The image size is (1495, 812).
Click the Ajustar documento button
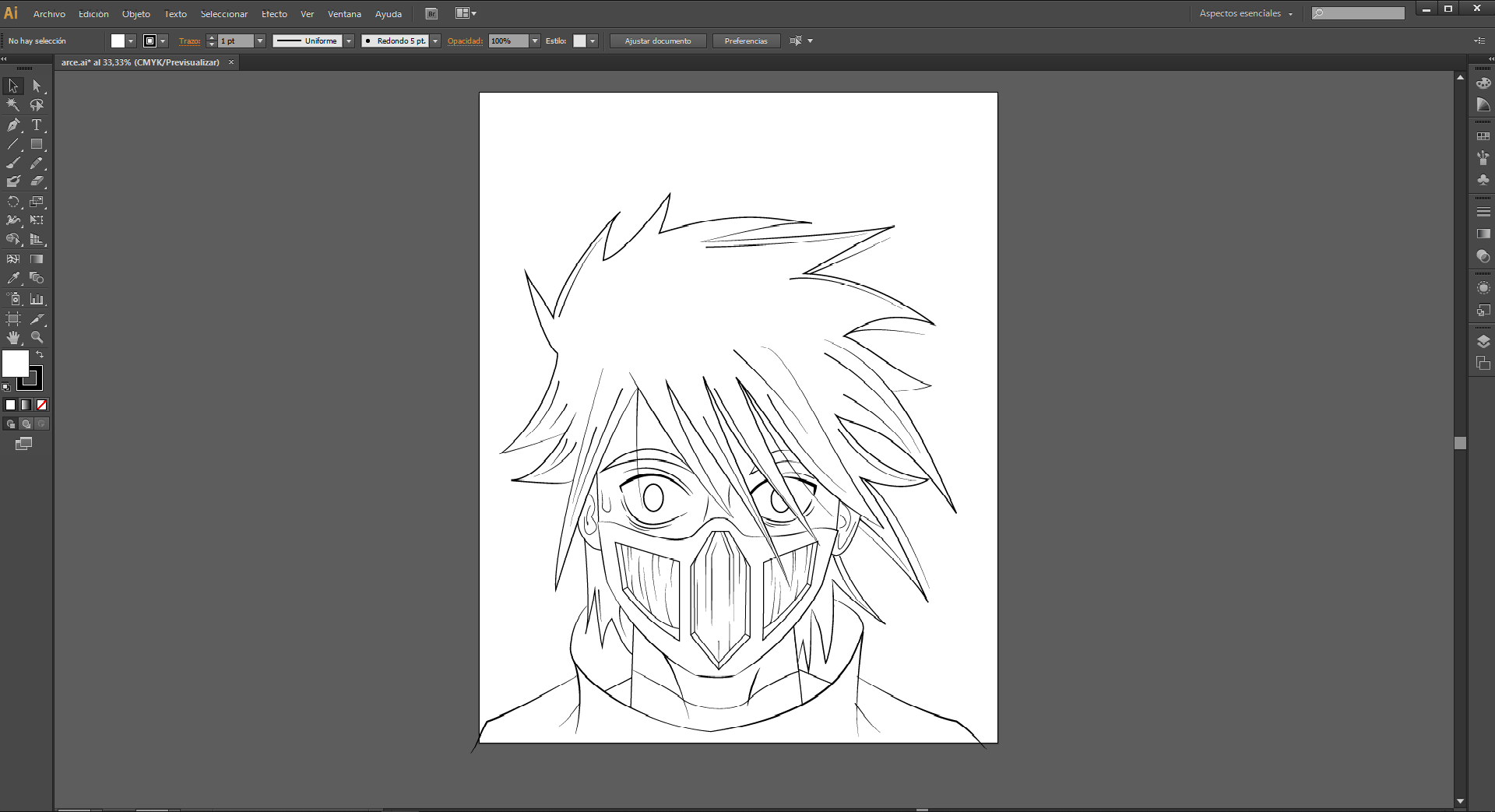tap(657, 41)
